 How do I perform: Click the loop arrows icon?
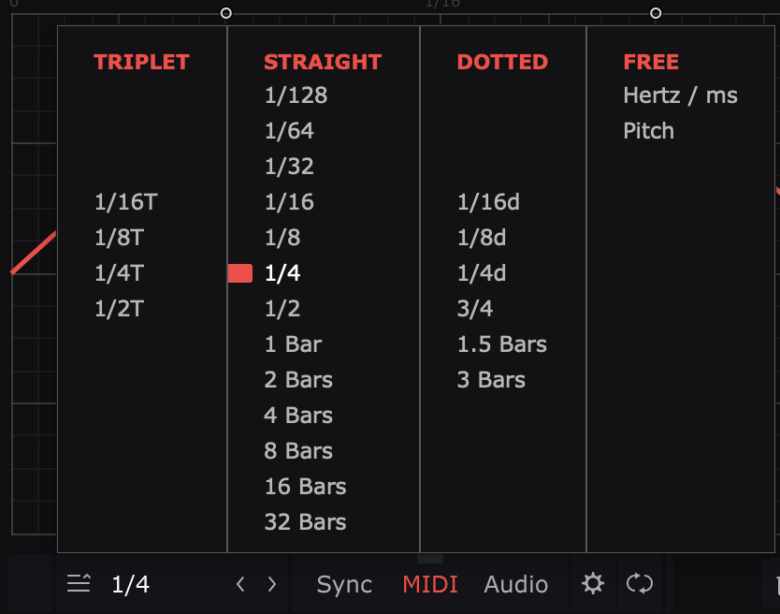click(640, 583)
